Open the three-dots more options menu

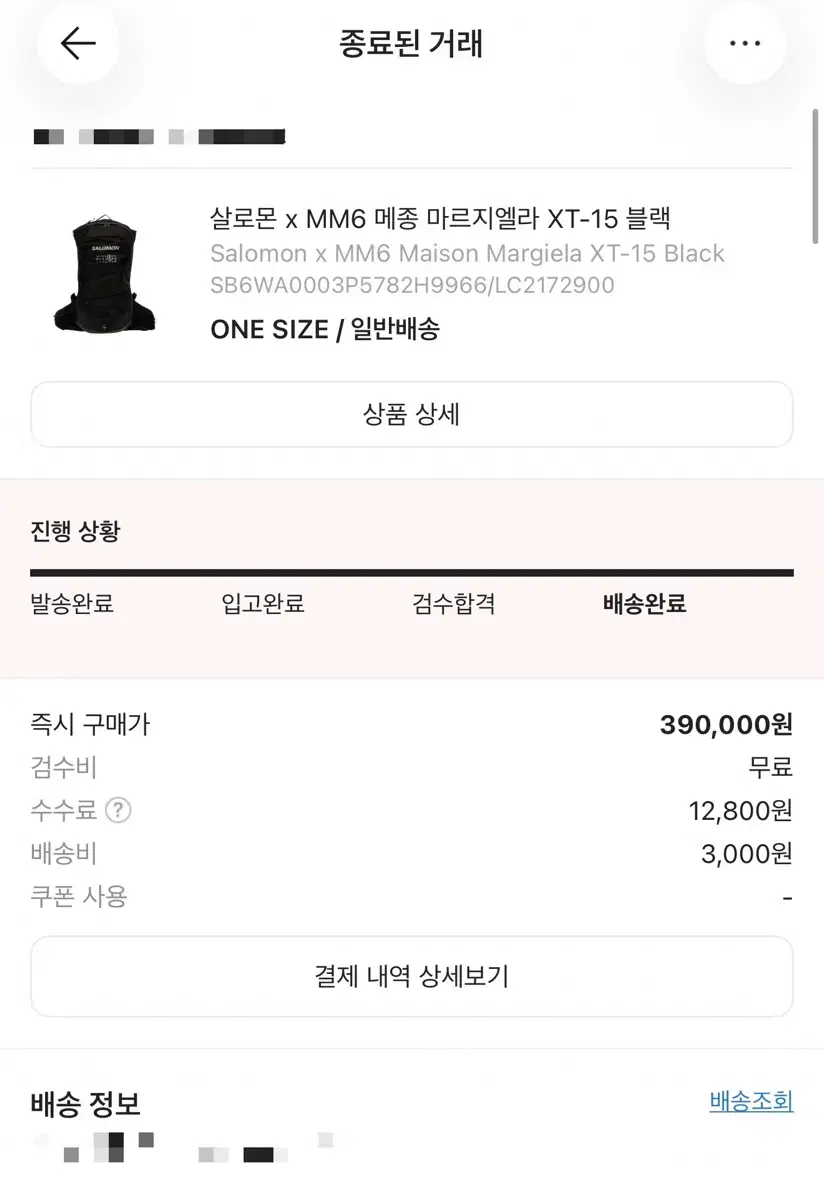(x=745, y=43)
